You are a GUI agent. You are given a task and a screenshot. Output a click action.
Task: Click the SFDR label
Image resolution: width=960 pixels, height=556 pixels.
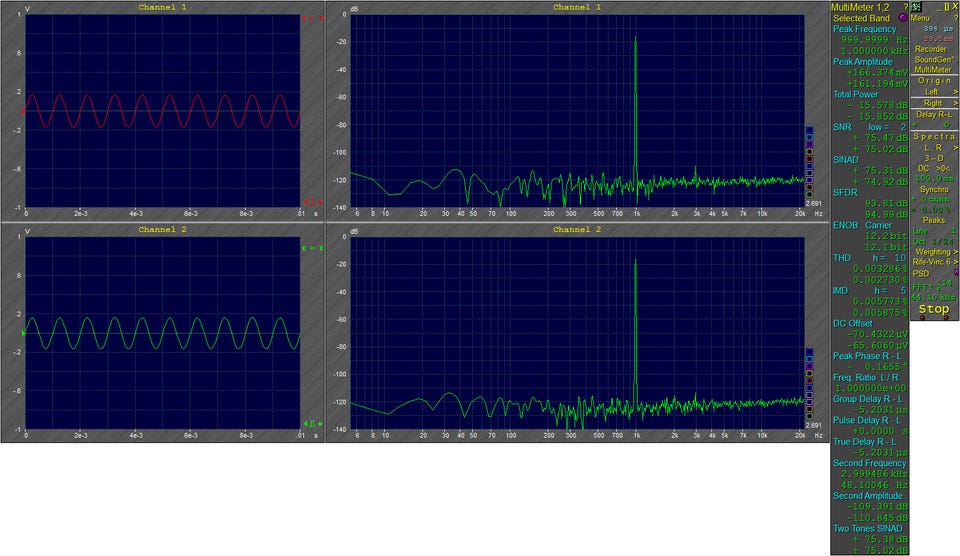845,192
